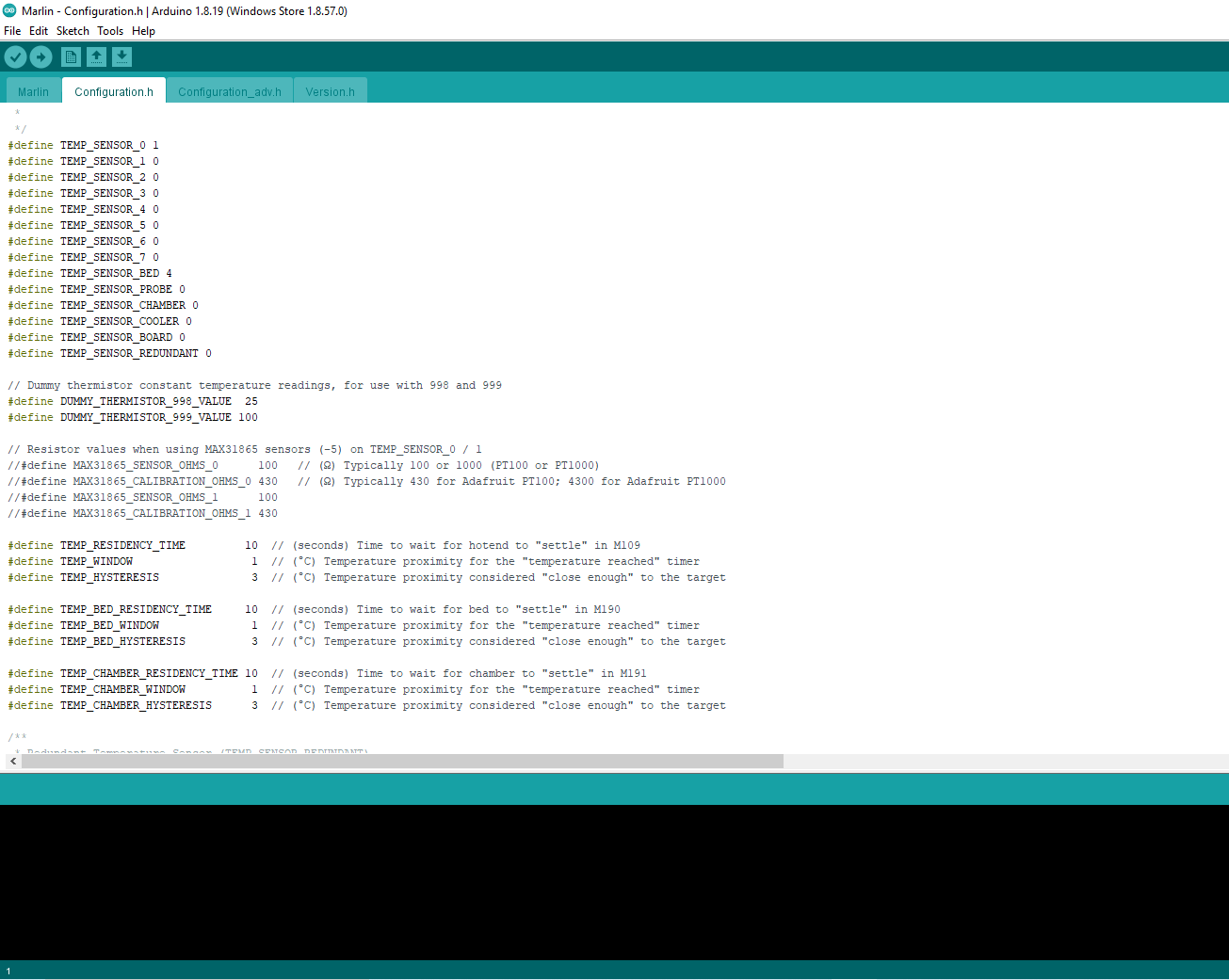Click the TEMP_WINDOW define line
1229x980 pixels.
tap(354, 561)
